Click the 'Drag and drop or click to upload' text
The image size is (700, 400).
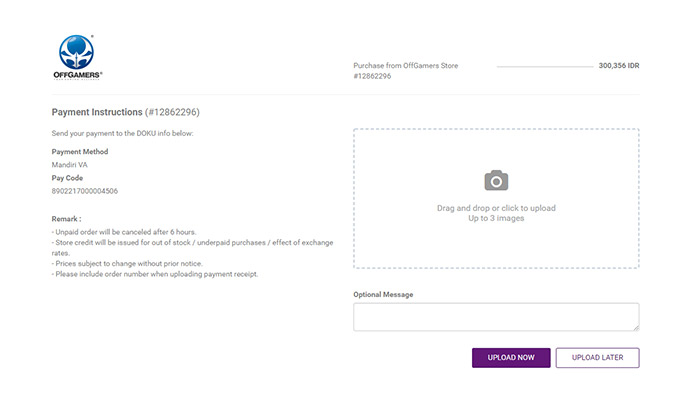(x=496, y=208)
